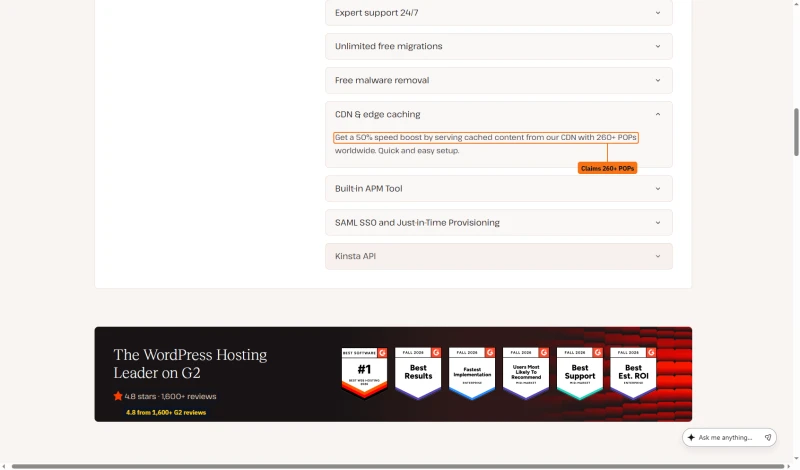Screen dimensions: 800x470
Task: Click the Best Support G2 badge
Action: point(580,373)
